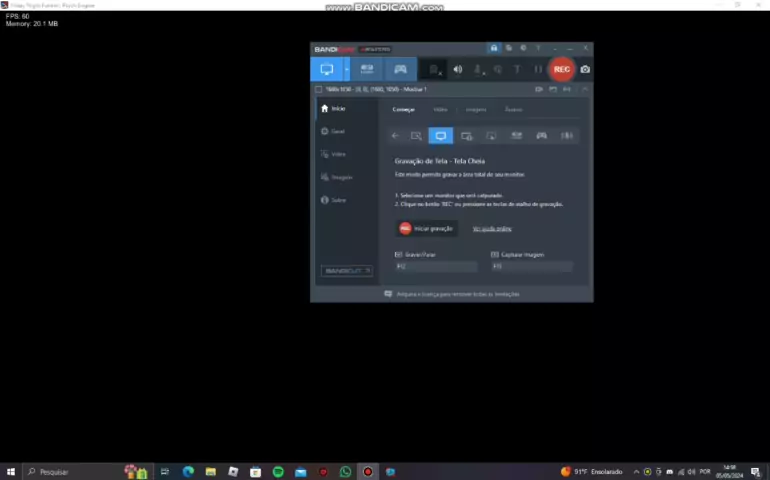
Task: Select the Começar tab
Action: 404,110
